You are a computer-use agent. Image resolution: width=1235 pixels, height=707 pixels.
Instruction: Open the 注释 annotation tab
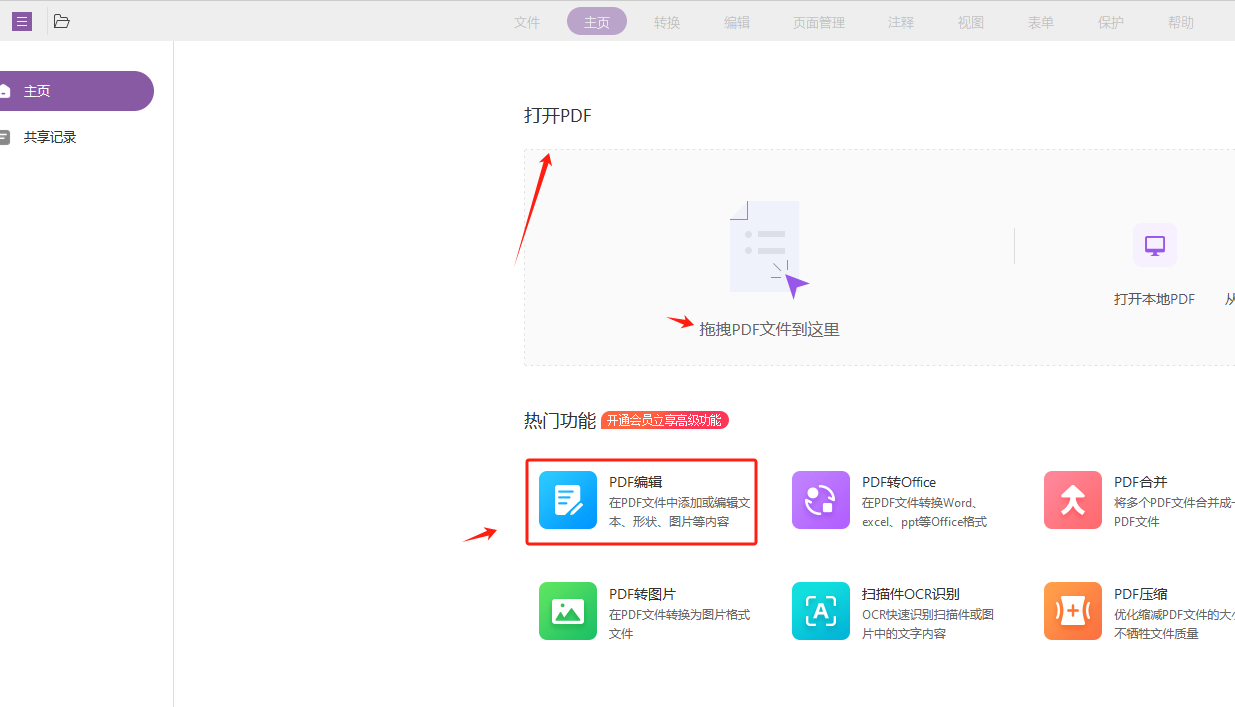pos(900,21)
